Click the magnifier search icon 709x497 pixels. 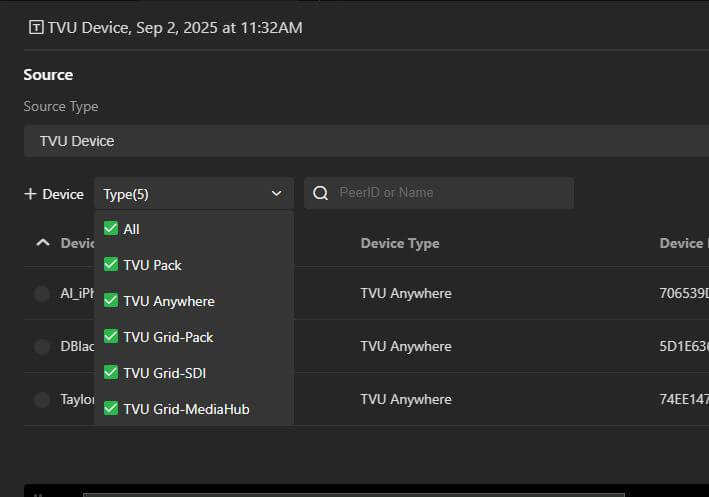321,193
